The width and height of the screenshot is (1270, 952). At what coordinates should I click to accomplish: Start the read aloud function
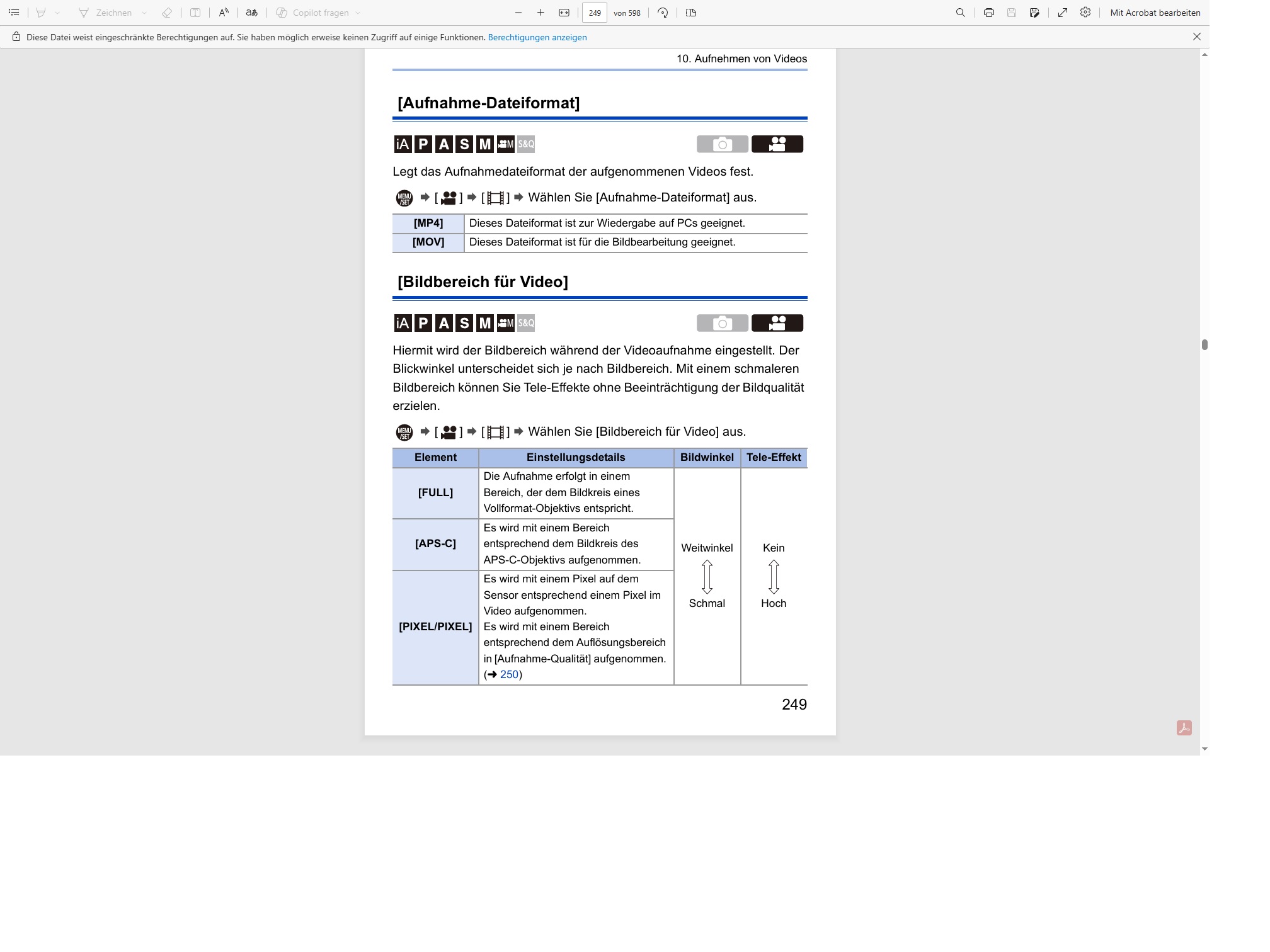[x=224, y=13]
